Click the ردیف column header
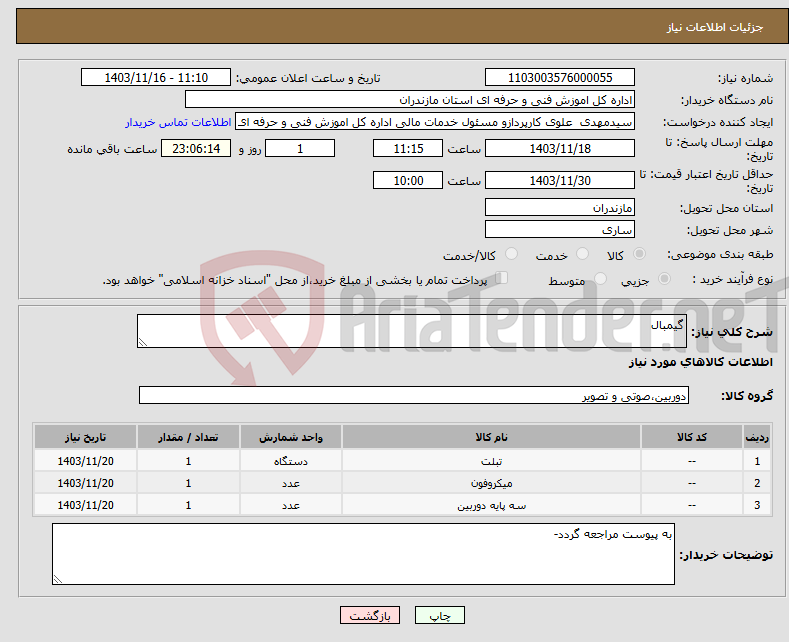 [757, 437]
